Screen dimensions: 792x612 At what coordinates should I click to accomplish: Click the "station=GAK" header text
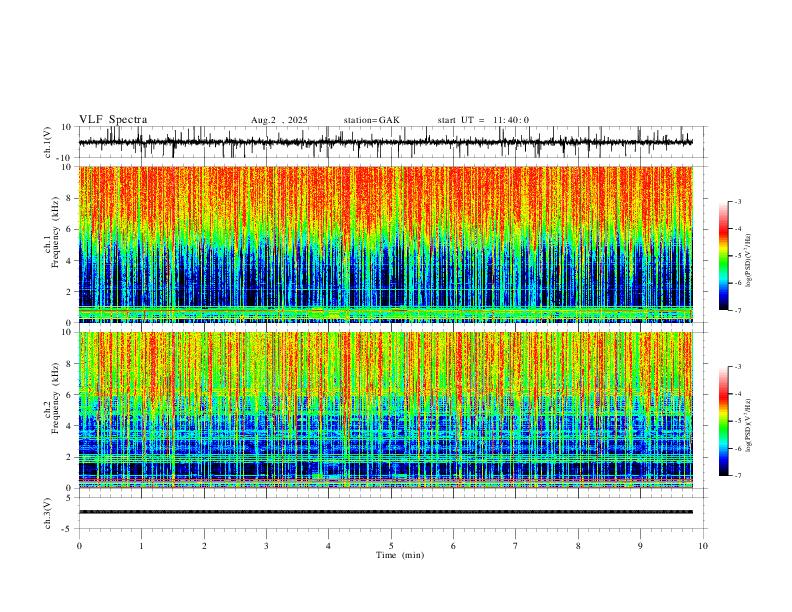coord(371,120)
